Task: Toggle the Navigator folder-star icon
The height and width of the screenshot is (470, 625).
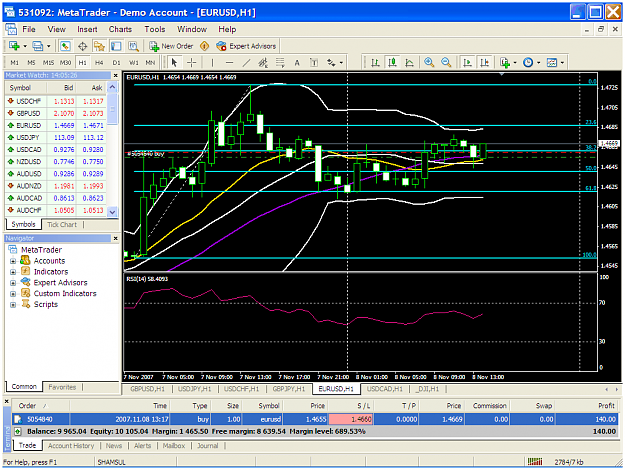Action: [x=99, y=46]
